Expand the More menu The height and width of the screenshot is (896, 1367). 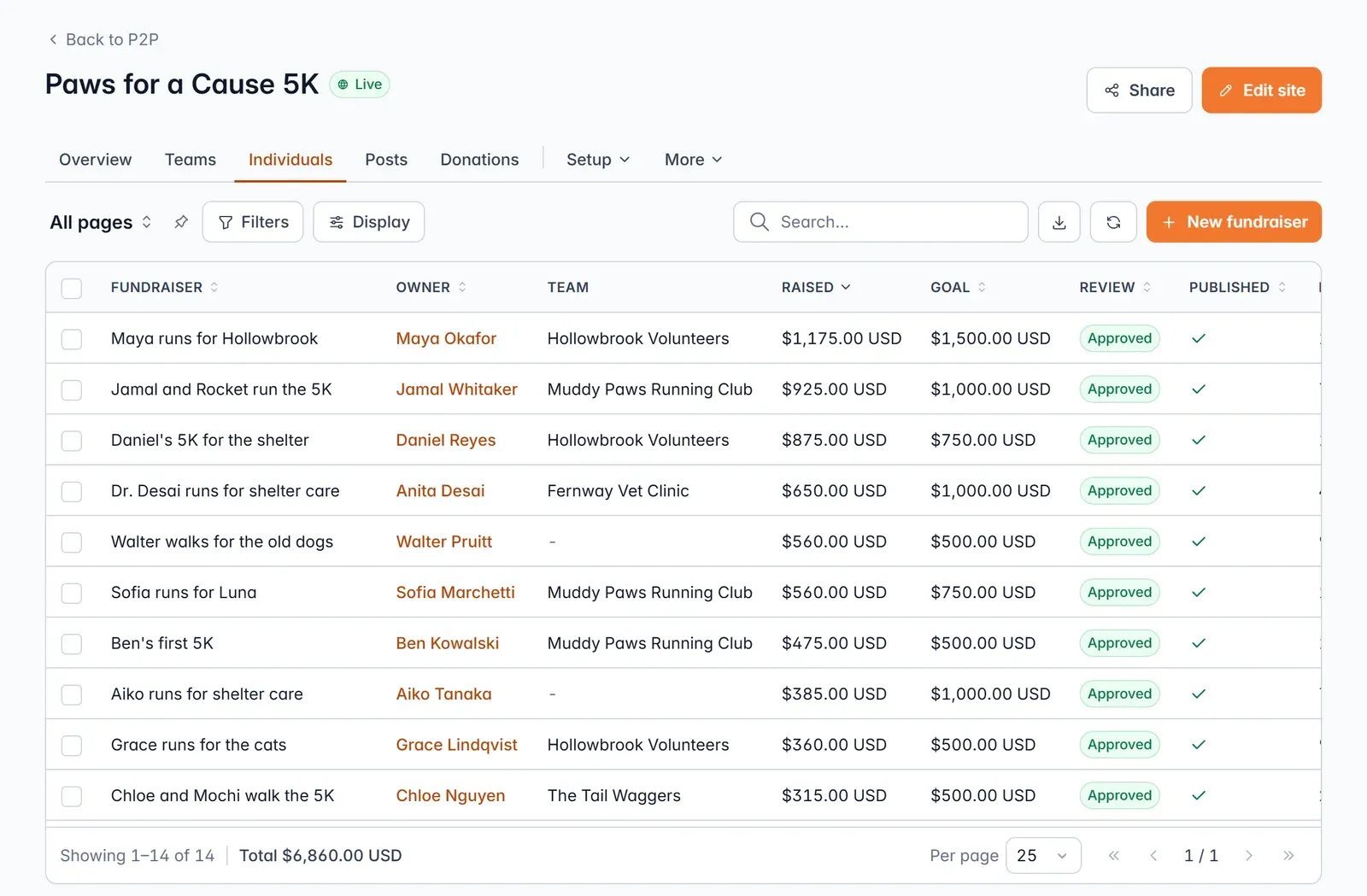pos(694,160)
